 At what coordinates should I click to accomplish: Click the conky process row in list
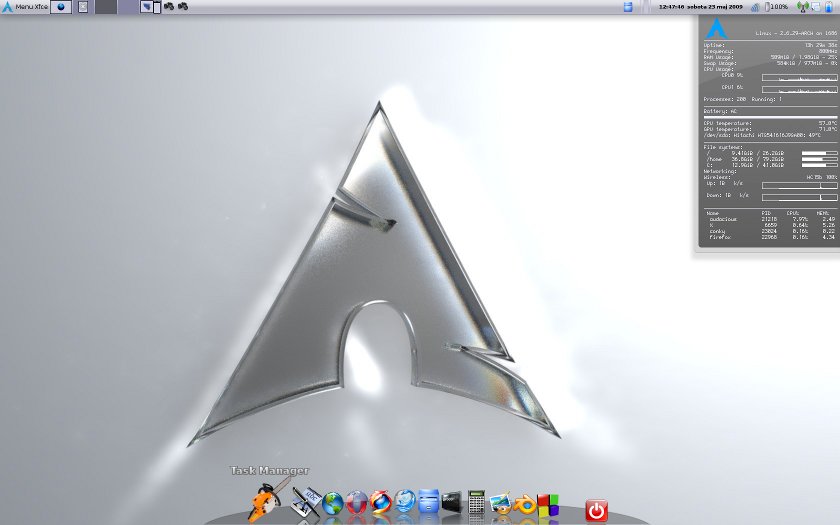click(x=770, y=231)
